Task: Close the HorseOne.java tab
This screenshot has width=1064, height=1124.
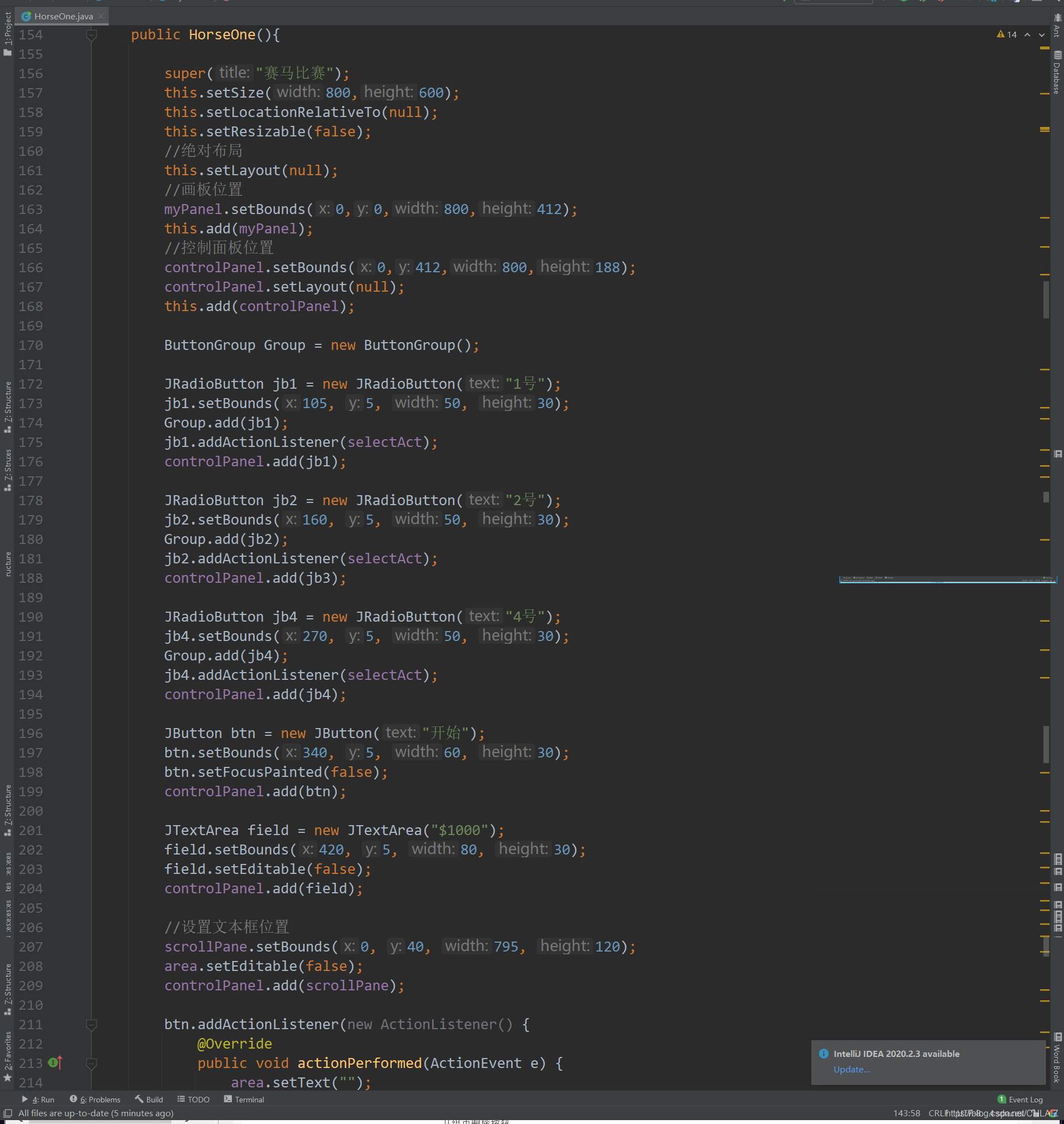Action: click(x=102, y=16)
